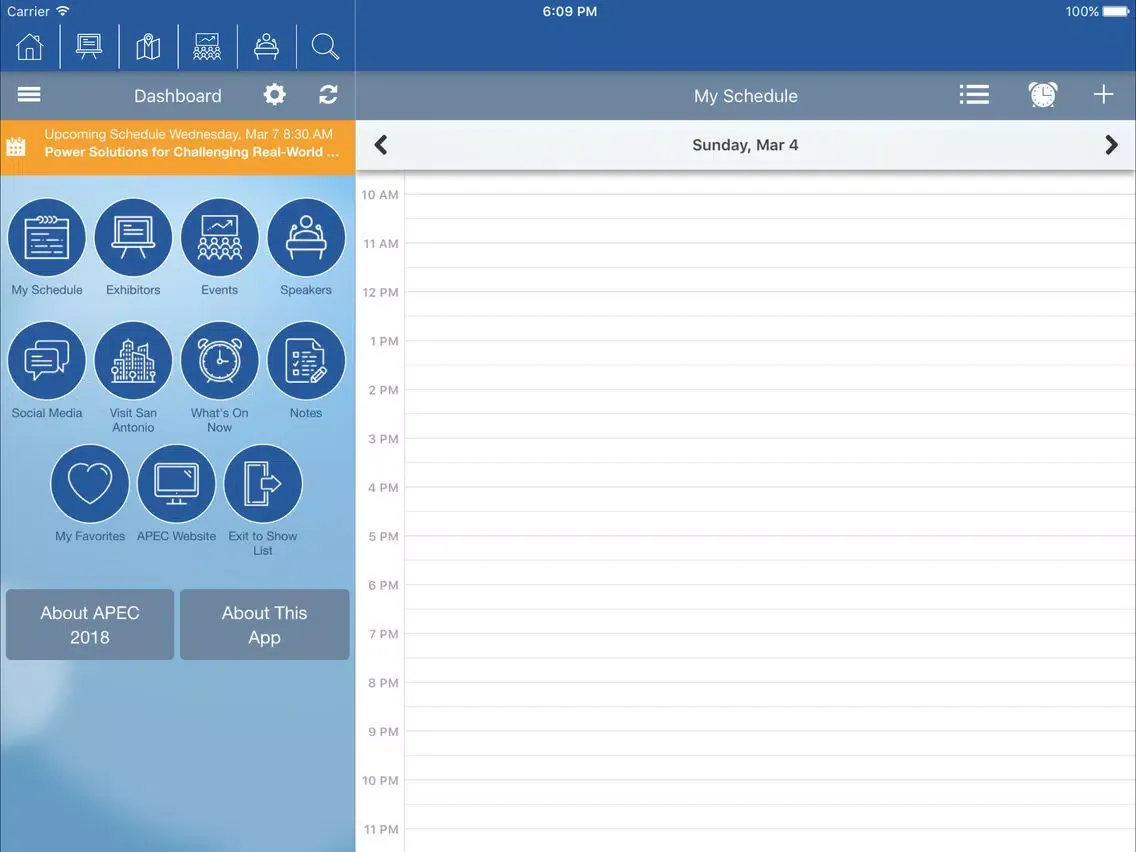Open Events from the top toolbar audience icon

click(206, 46)
